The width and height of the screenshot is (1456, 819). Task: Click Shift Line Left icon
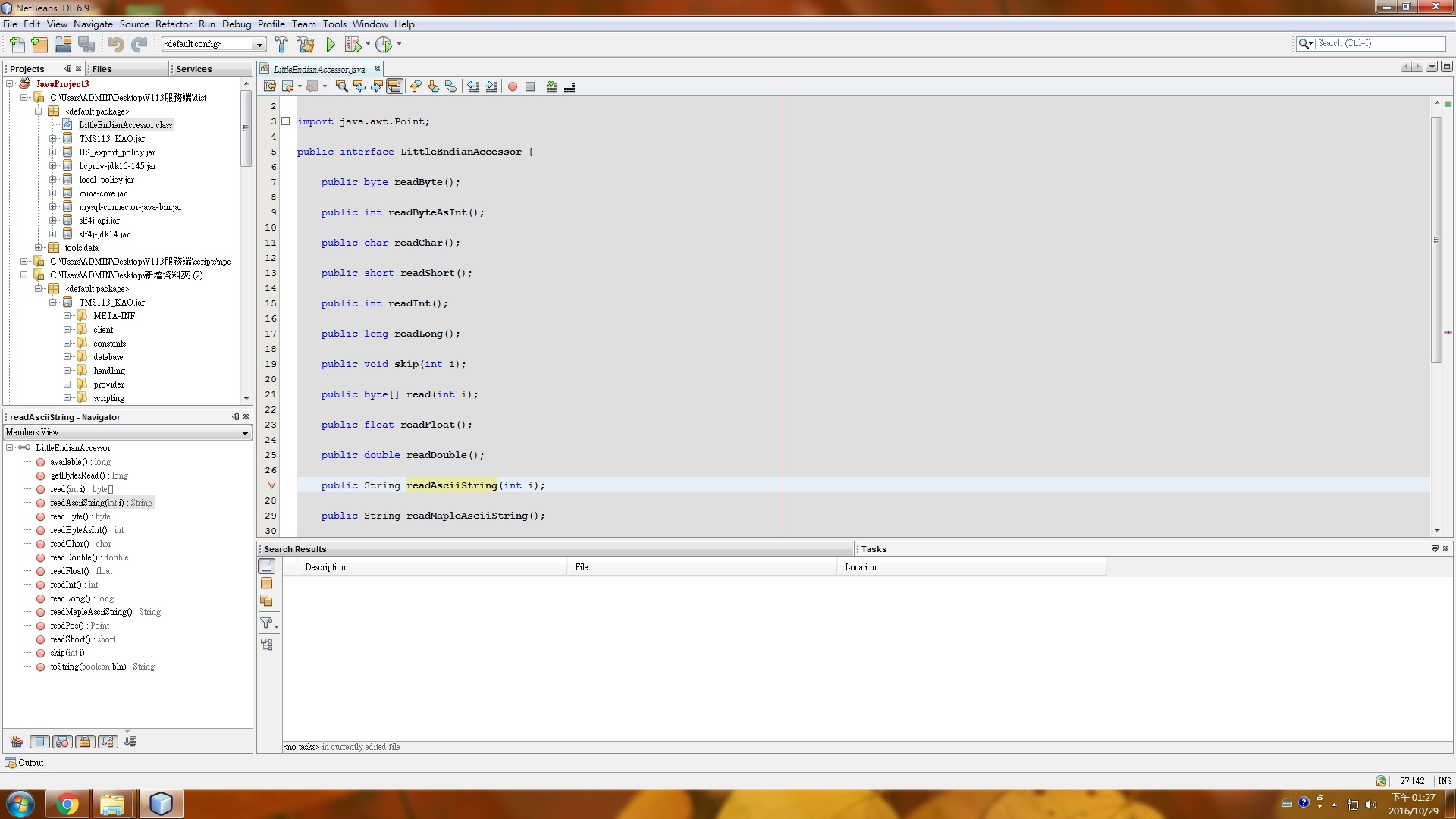[x=473, y=86]
